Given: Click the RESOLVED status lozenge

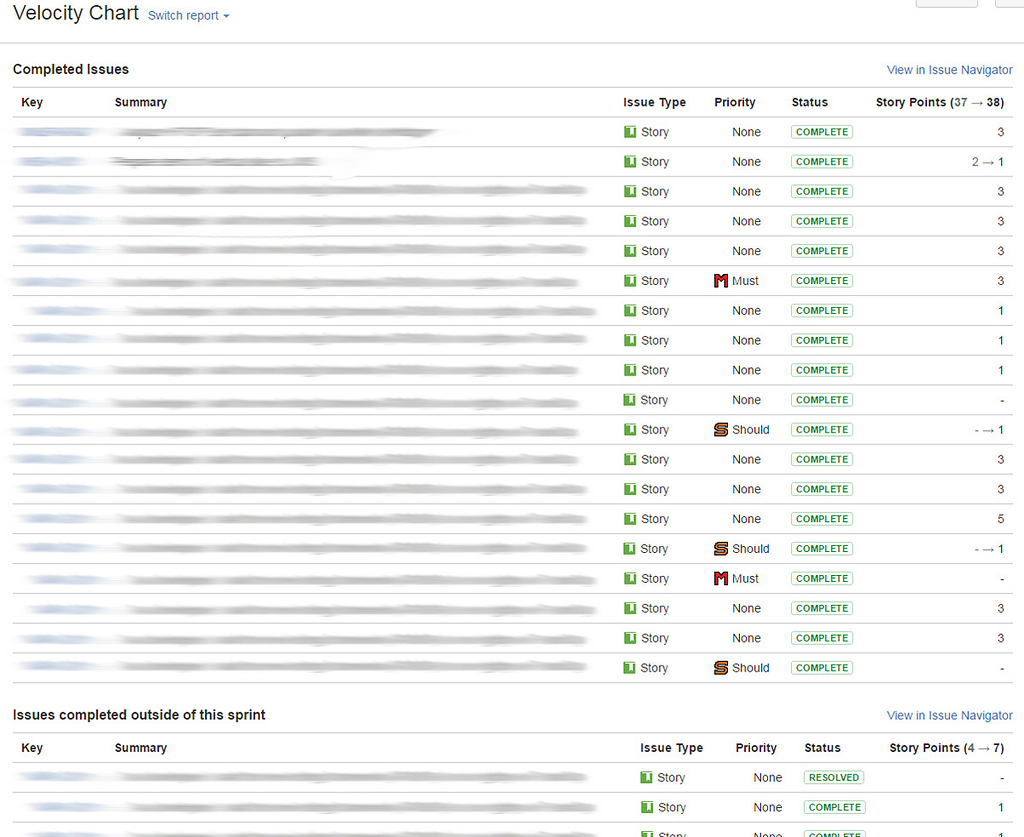Looking at the screenshot, I should click(x=833, y=777).
